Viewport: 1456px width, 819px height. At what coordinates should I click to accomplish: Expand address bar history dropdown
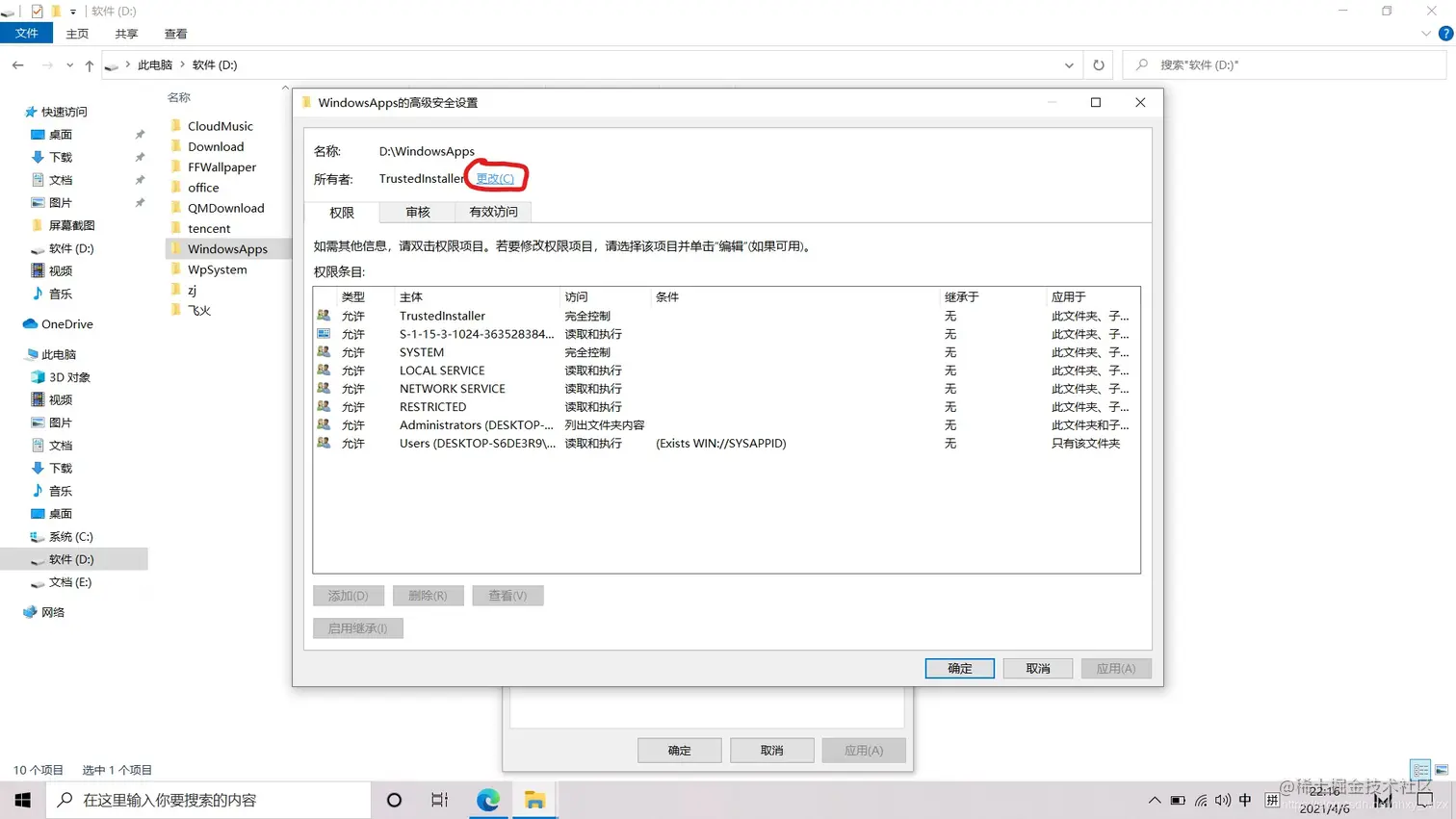pyautogui.click(x=1069, y=65)
